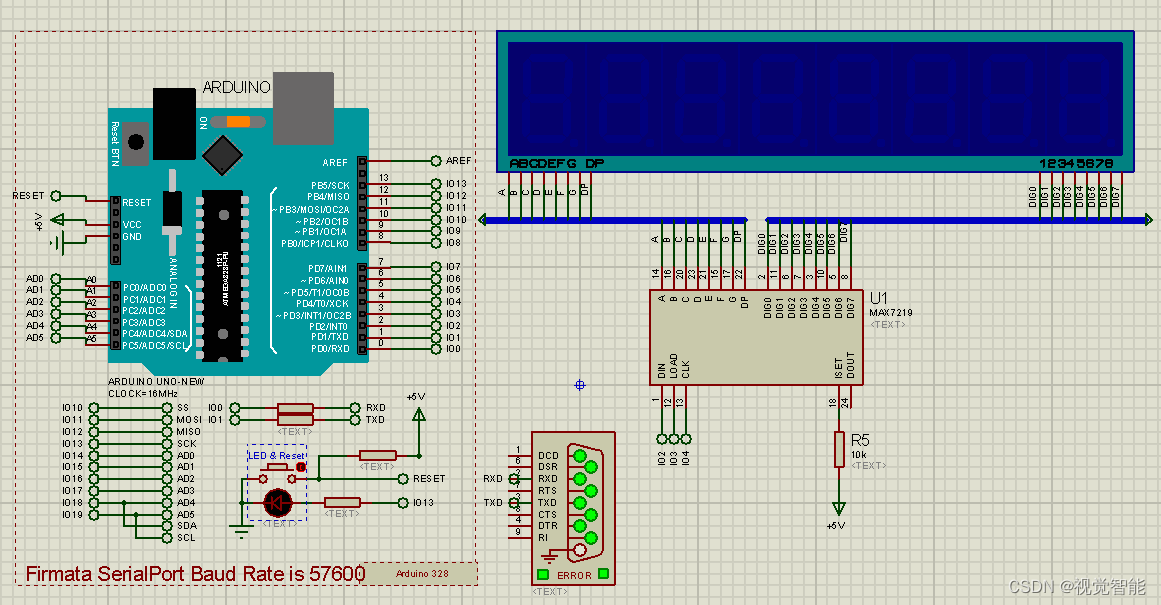
Task: Select the black power jack on Arduino
Action: [x=174, y=124]
